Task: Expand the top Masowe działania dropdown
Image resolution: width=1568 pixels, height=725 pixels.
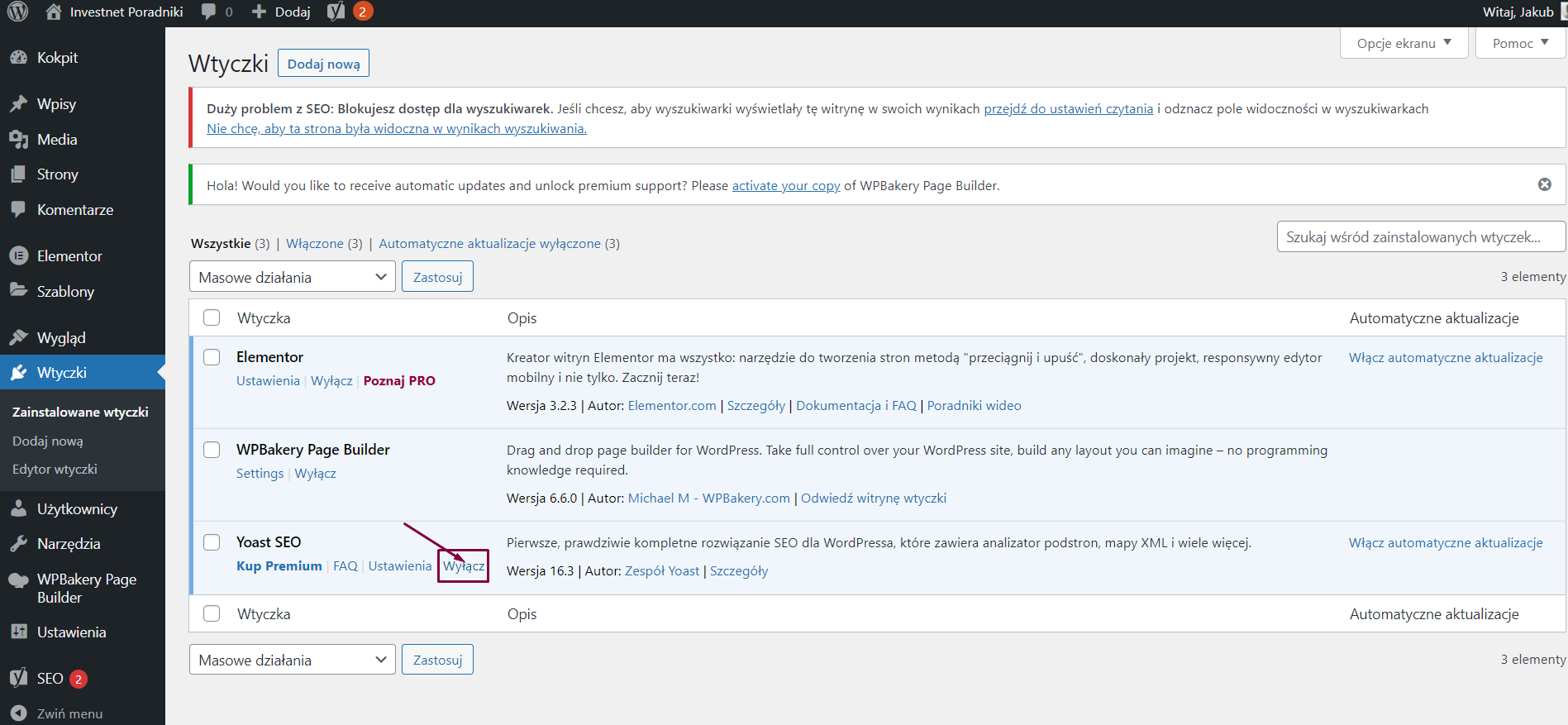Action: coord(292,277)
